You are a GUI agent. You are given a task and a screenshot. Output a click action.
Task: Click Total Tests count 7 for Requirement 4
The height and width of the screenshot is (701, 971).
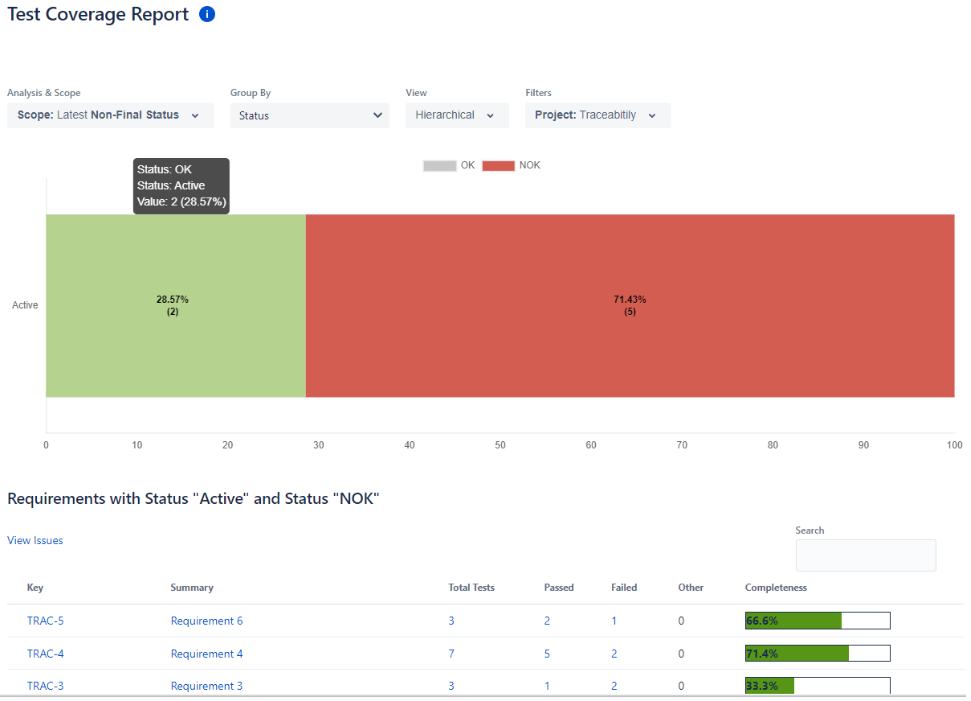click(x=451, y=653)
